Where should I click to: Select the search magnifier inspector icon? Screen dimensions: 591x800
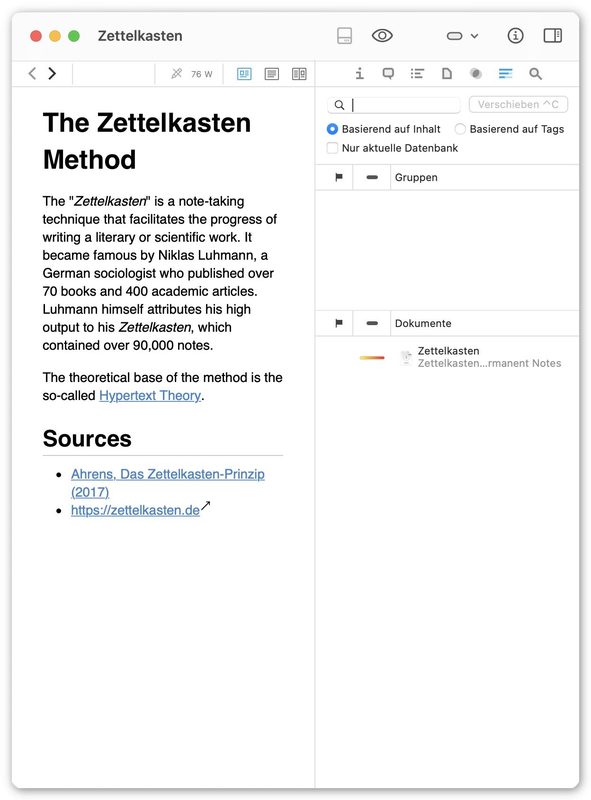pos(535,74)
